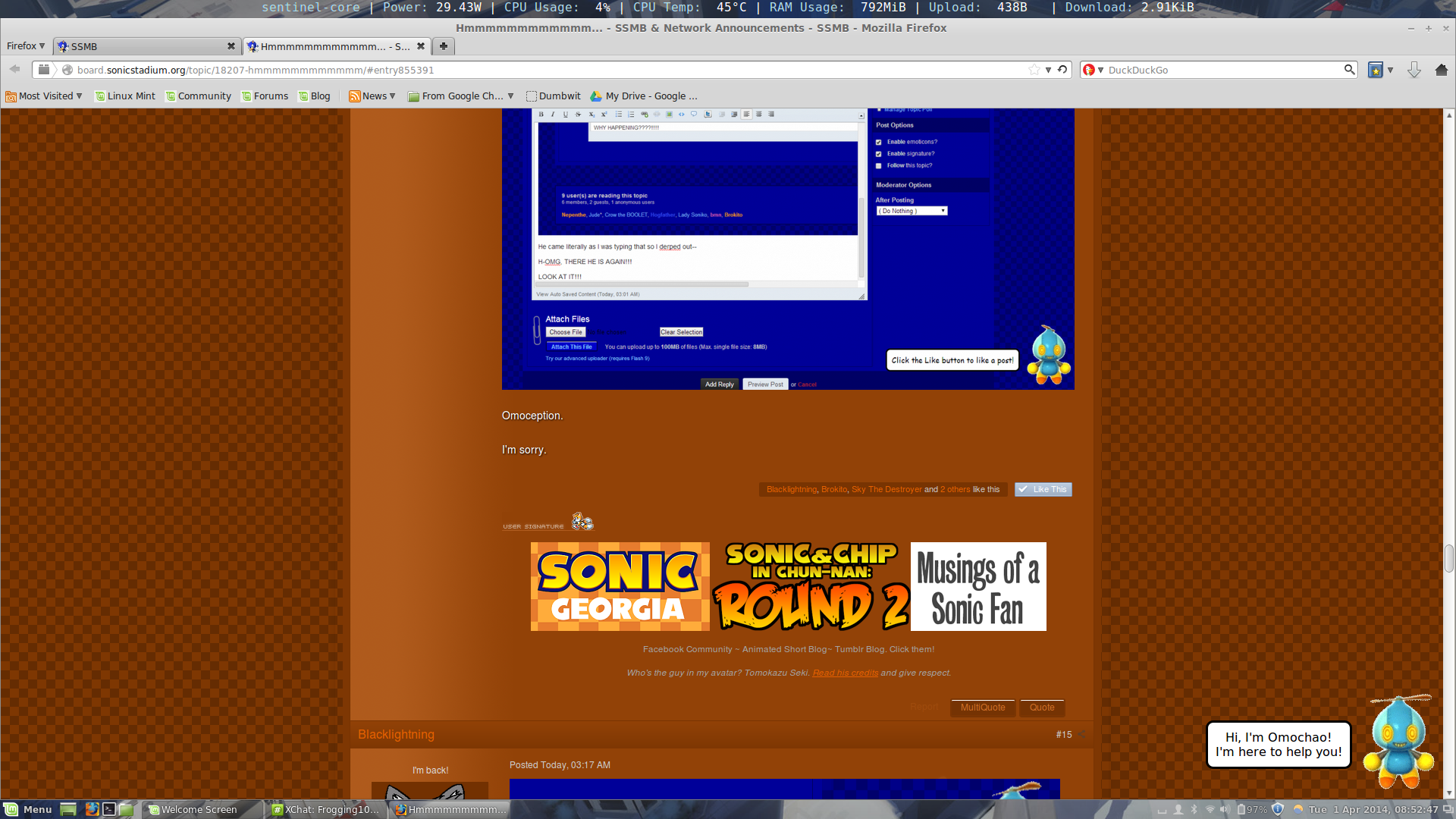The image size is (1456, 819).
Task: Open the bookmarks menu toolbar button
Action: 1375,70
